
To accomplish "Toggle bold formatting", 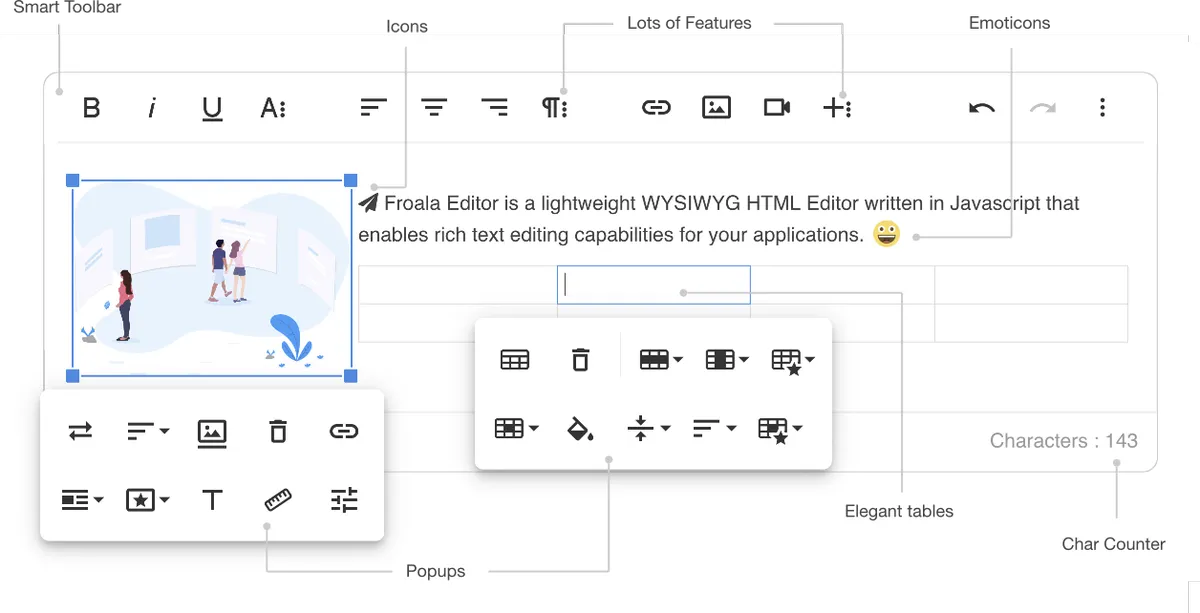I will (91, 107).
